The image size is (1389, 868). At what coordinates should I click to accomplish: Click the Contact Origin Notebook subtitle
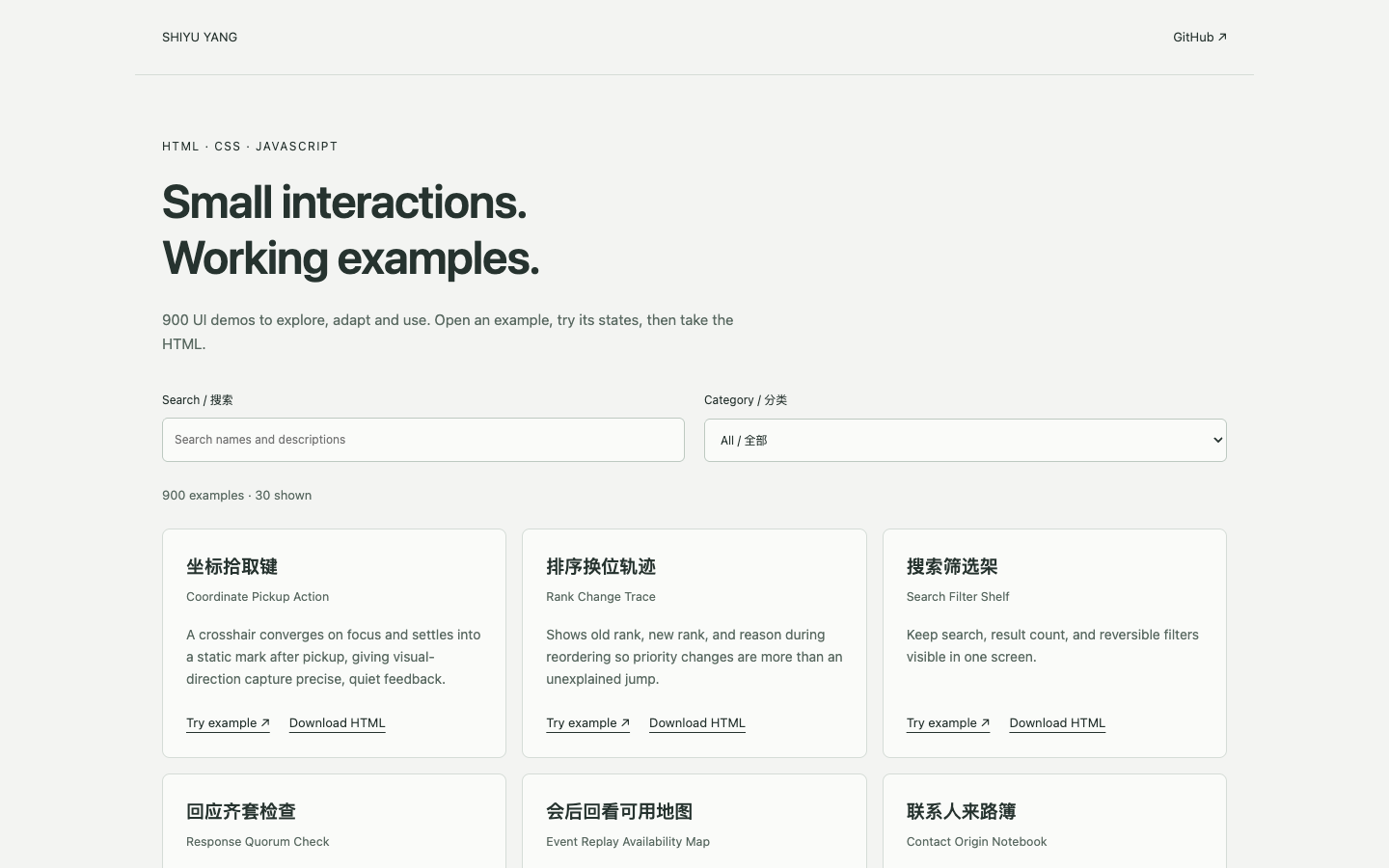click(976, 842)
